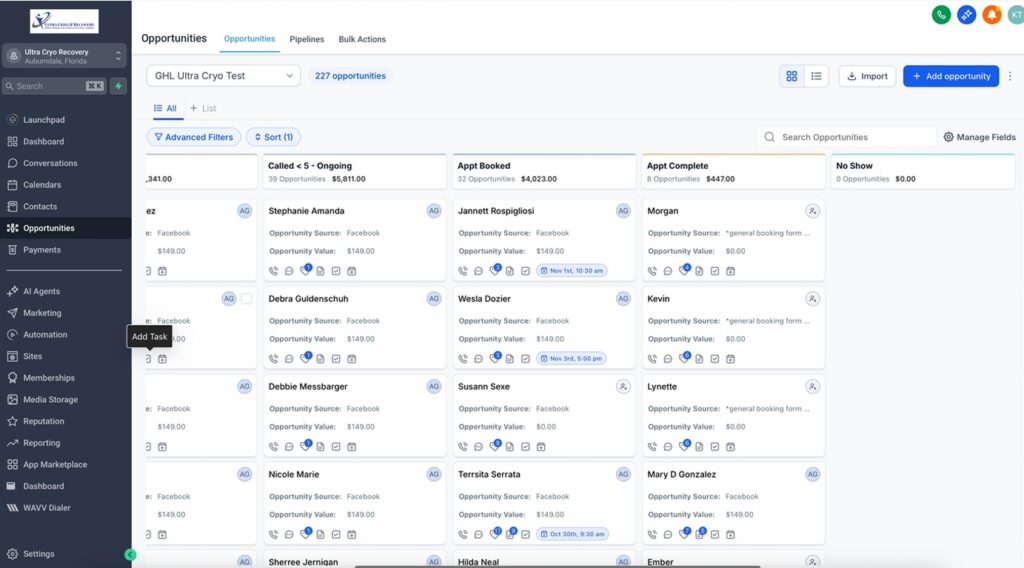This screenshot has width=1024, height=568.
Task: Open Appt Complete stage header
Action: click(x=733, y=172)
